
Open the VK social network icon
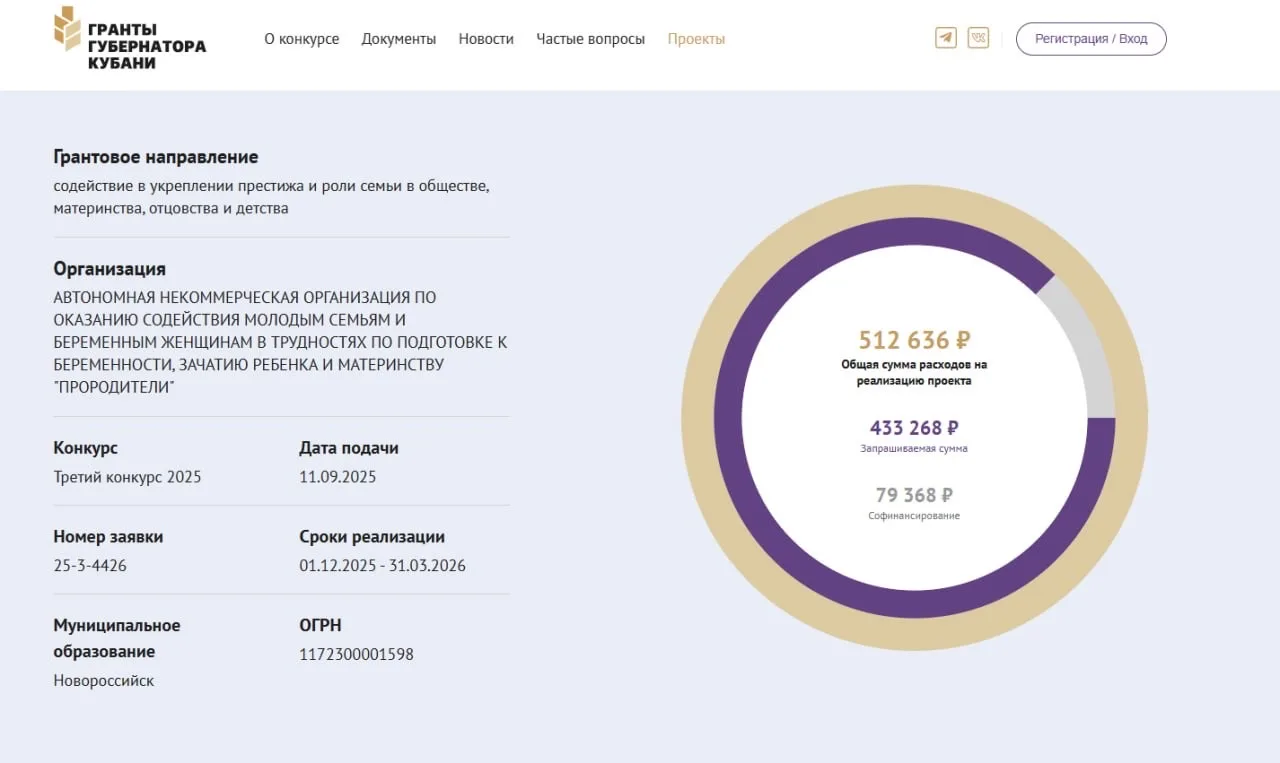click(978, 38)
